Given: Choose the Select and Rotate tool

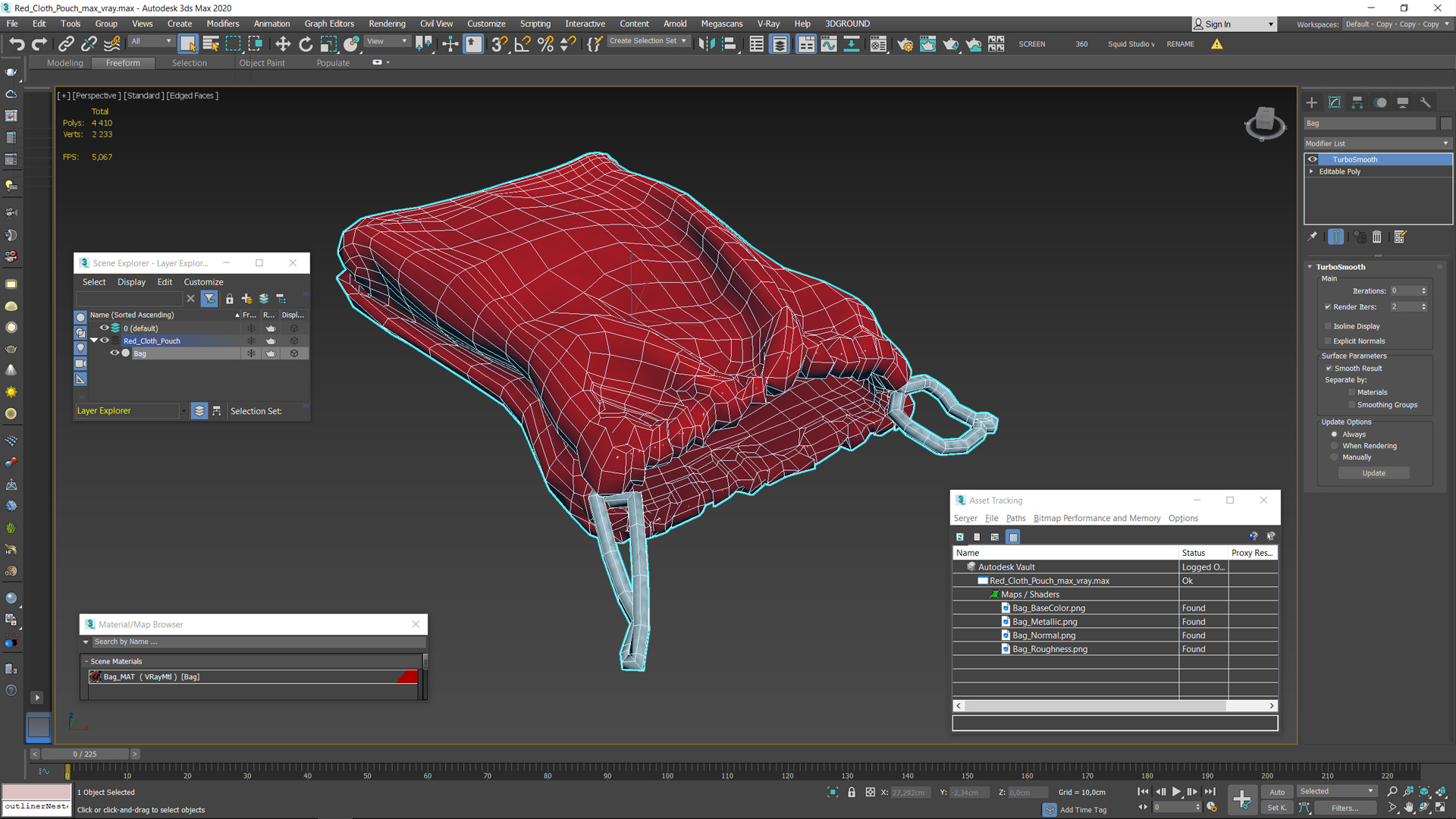Looking at the screenshot, I should click(306, 44).
